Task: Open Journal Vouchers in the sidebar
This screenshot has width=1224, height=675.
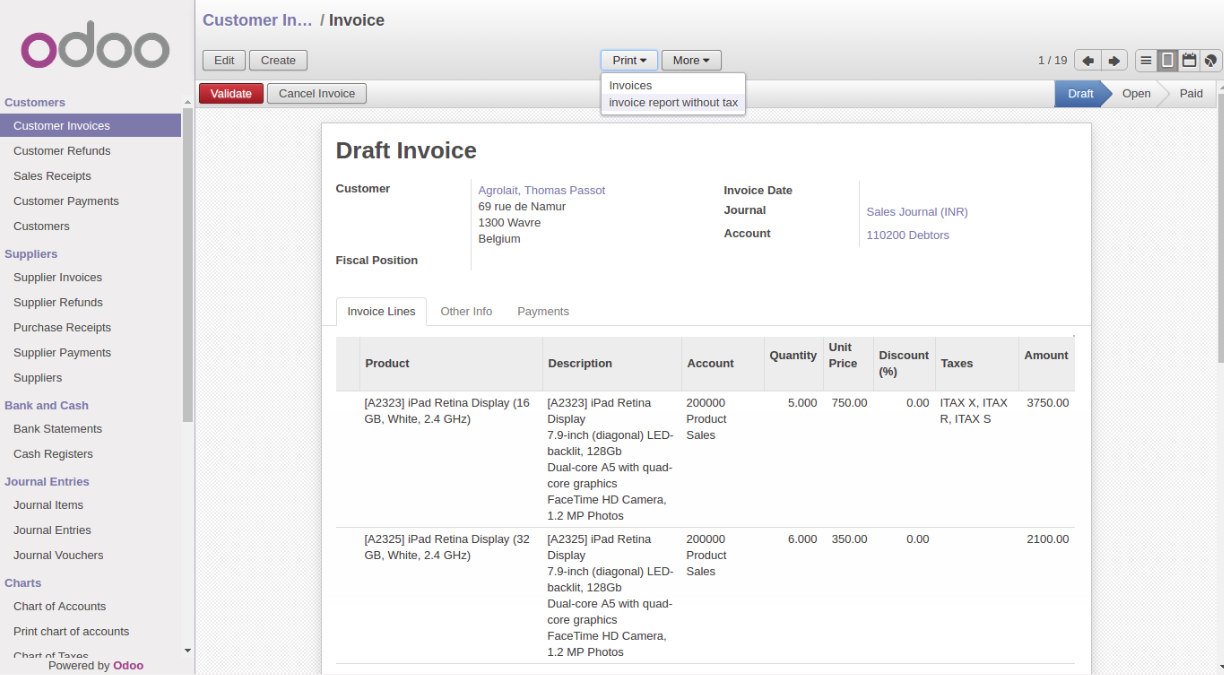Action: 90,555
